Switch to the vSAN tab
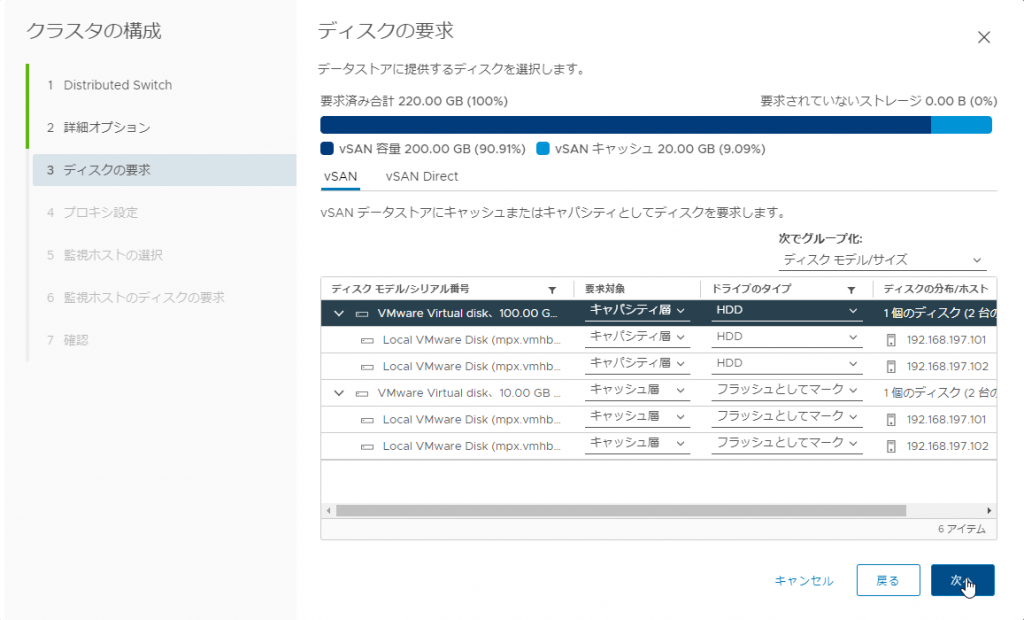The image size is (1024, 620). click(x=340, y=176)
